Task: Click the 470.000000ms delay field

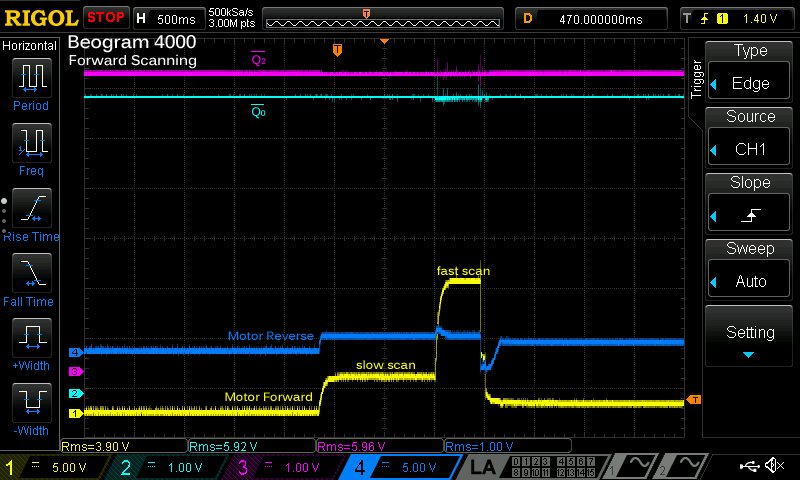Action: pos(600,18)
